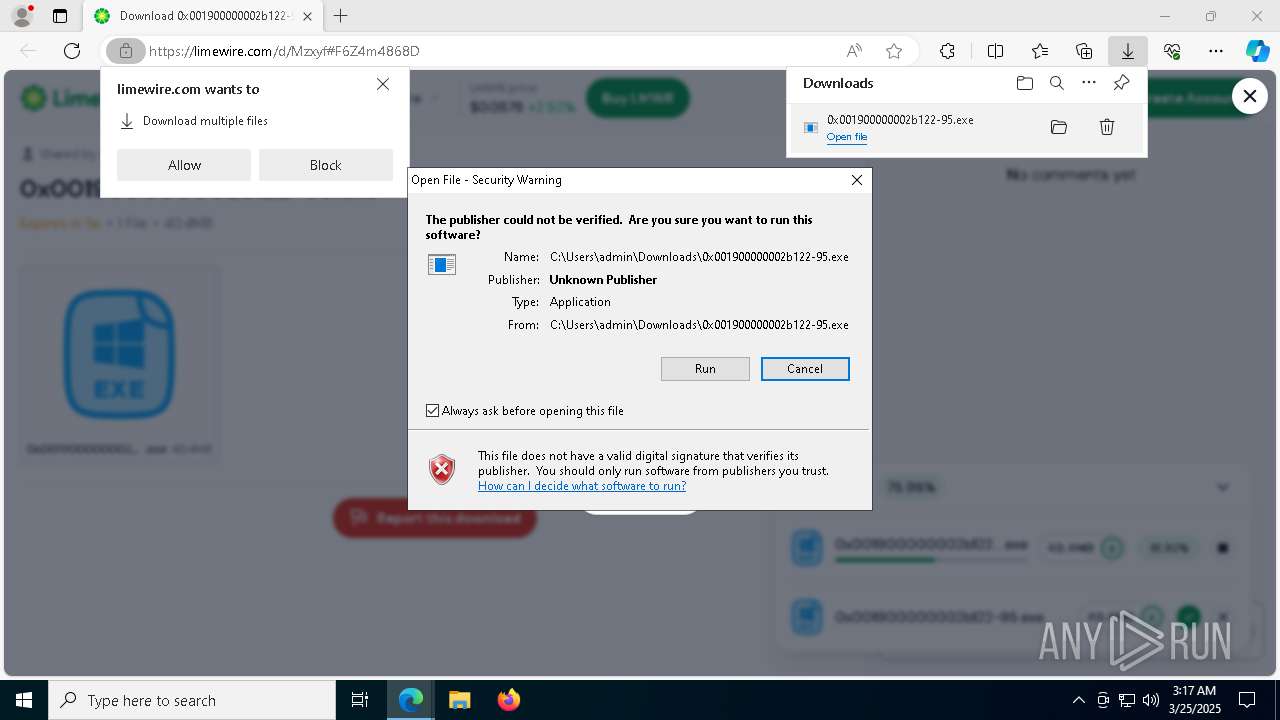
Task: Open the Edge profile avatar
Action: 21,16
